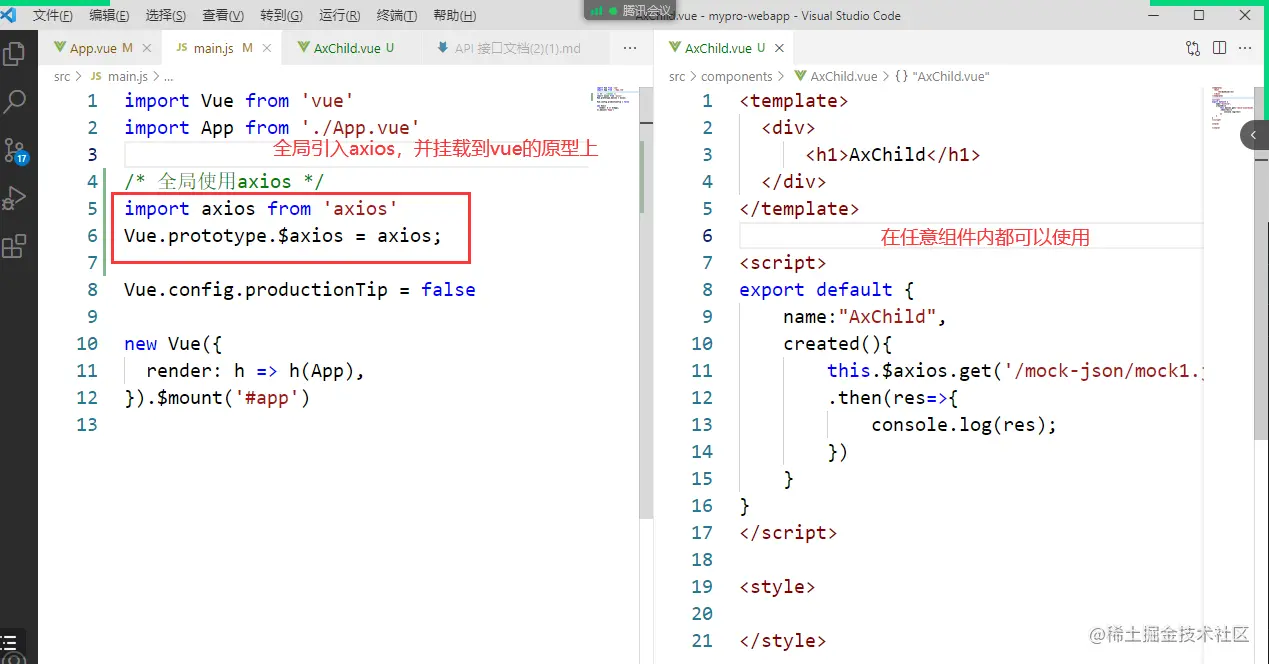Open the 编辑(E) menu

pos(109,16)
